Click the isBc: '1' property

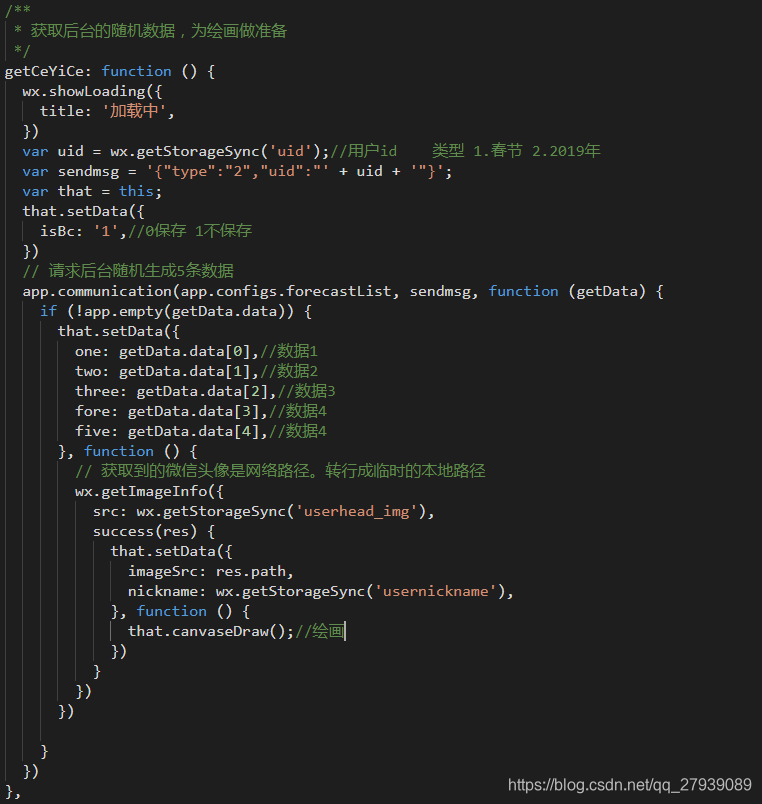pos(79,231)
